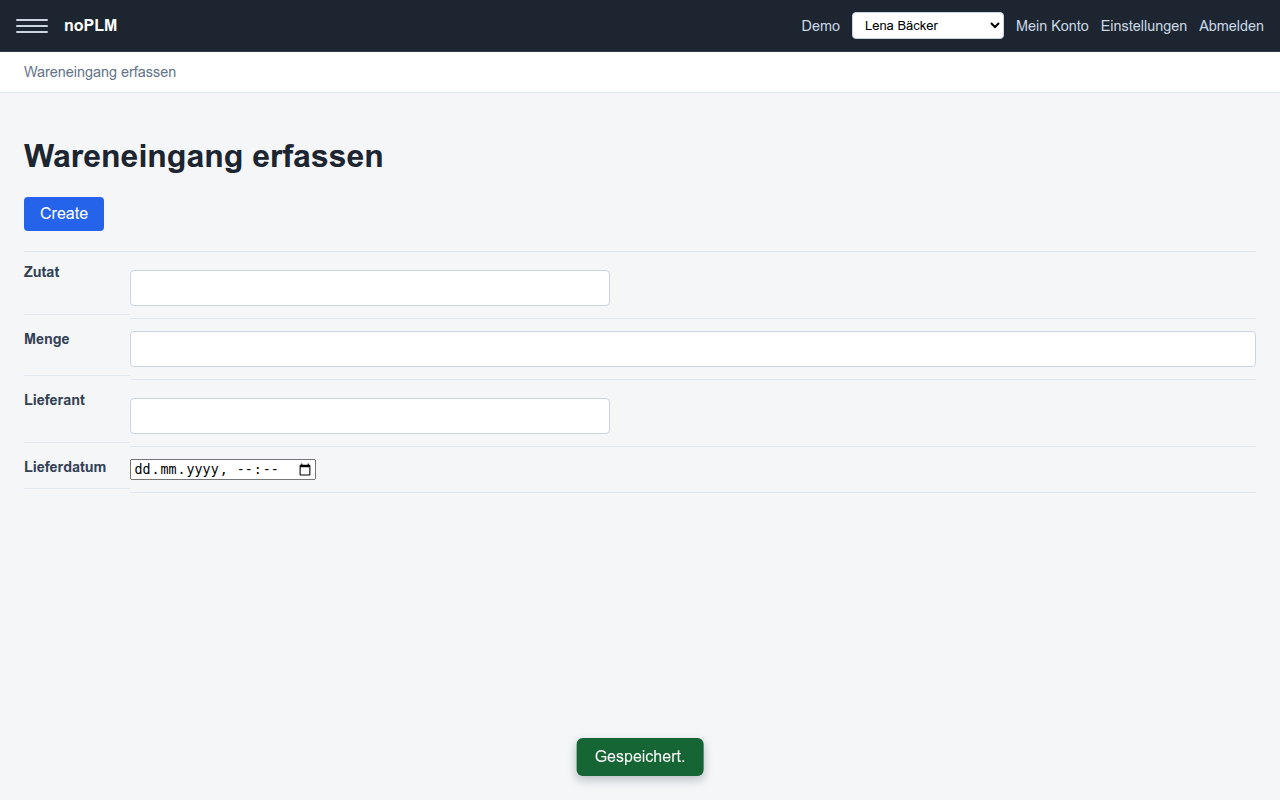Click the Zutat field label
Viewport: 1280px width, 800px height.
click(x=42, y=272)
